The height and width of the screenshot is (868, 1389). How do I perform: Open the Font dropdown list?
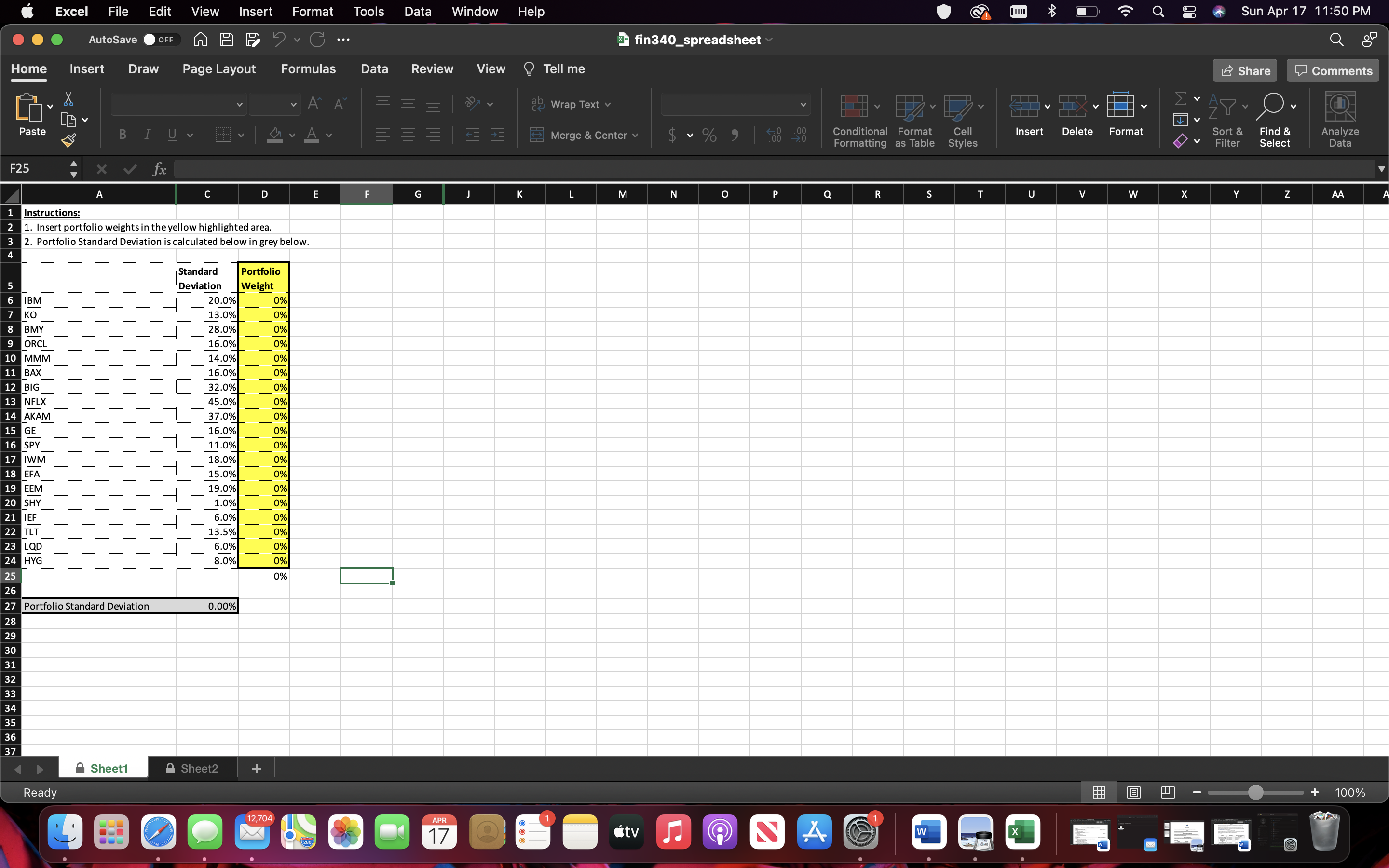pos(239,104)
